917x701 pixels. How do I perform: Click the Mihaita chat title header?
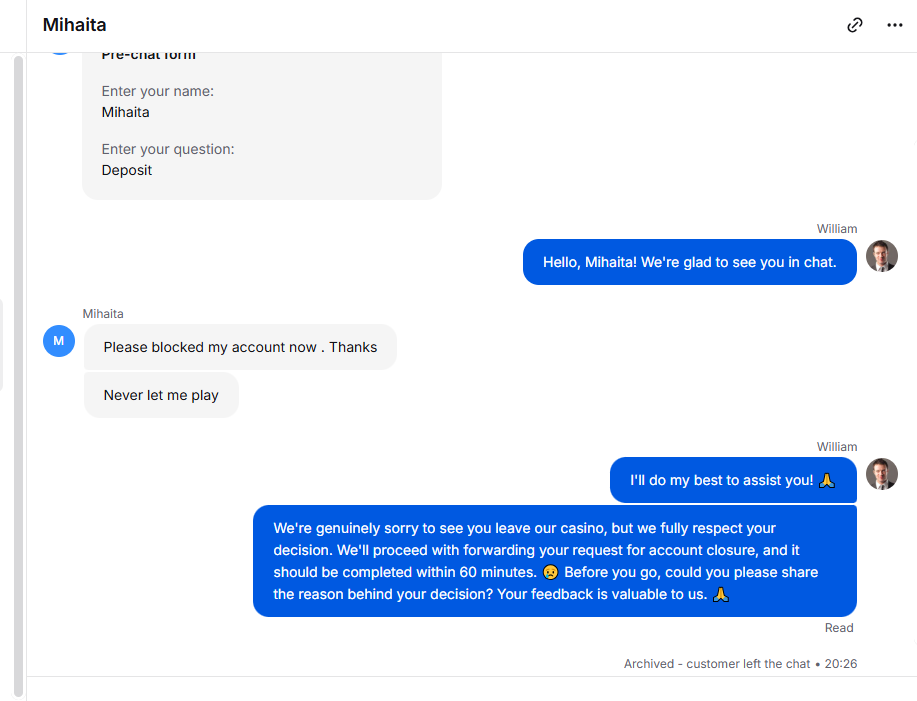click(74, 25)
